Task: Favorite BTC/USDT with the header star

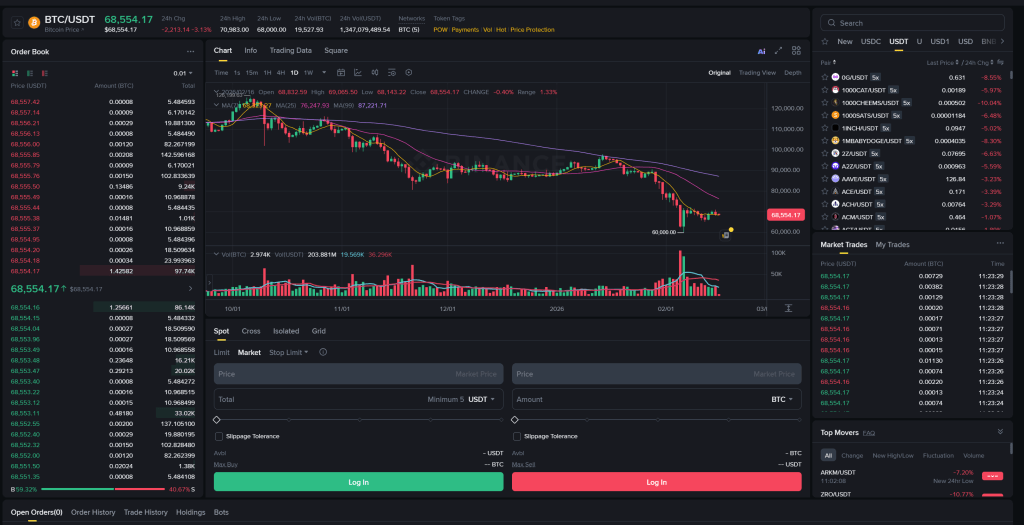Action: [x=17, y=23]
